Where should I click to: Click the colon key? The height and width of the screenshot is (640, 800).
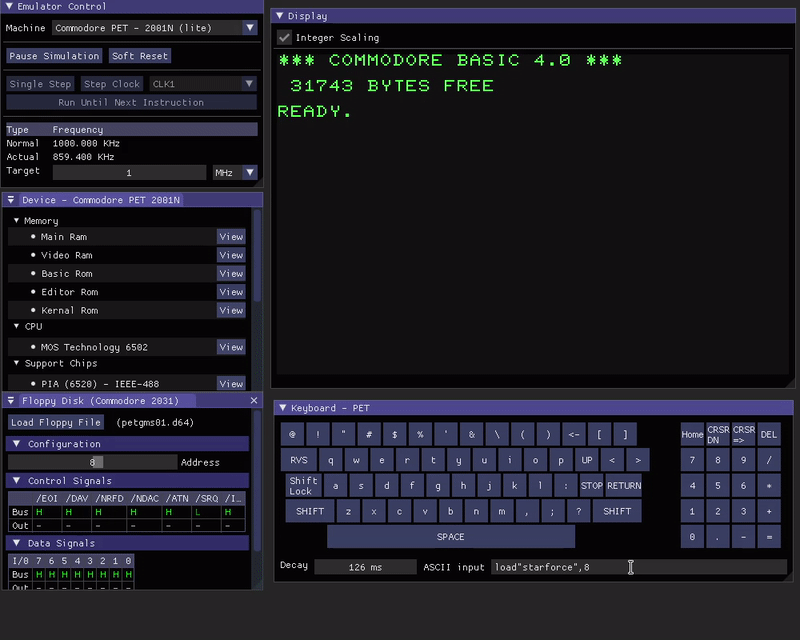(x=566, y=485)
